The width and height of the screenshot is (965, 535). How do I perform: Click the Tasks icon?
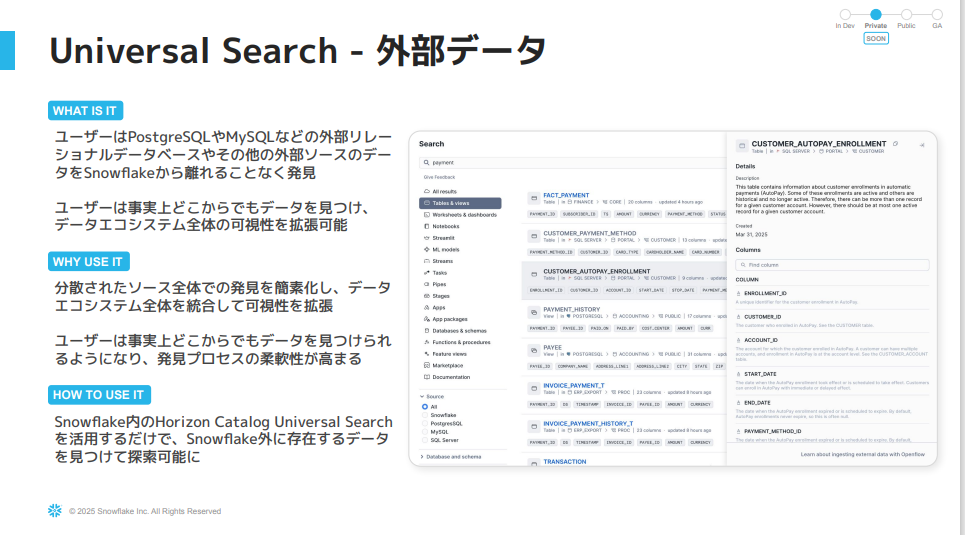click(x=426, y=273)
